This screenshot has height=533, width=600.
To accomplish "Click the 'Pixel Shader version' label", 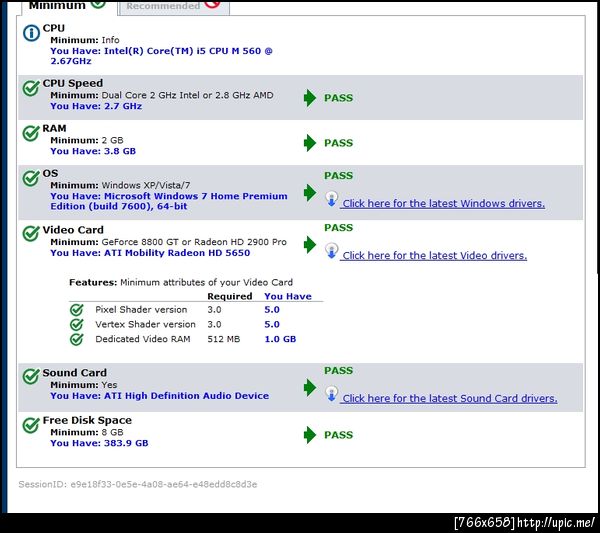I will coord(141,310).
